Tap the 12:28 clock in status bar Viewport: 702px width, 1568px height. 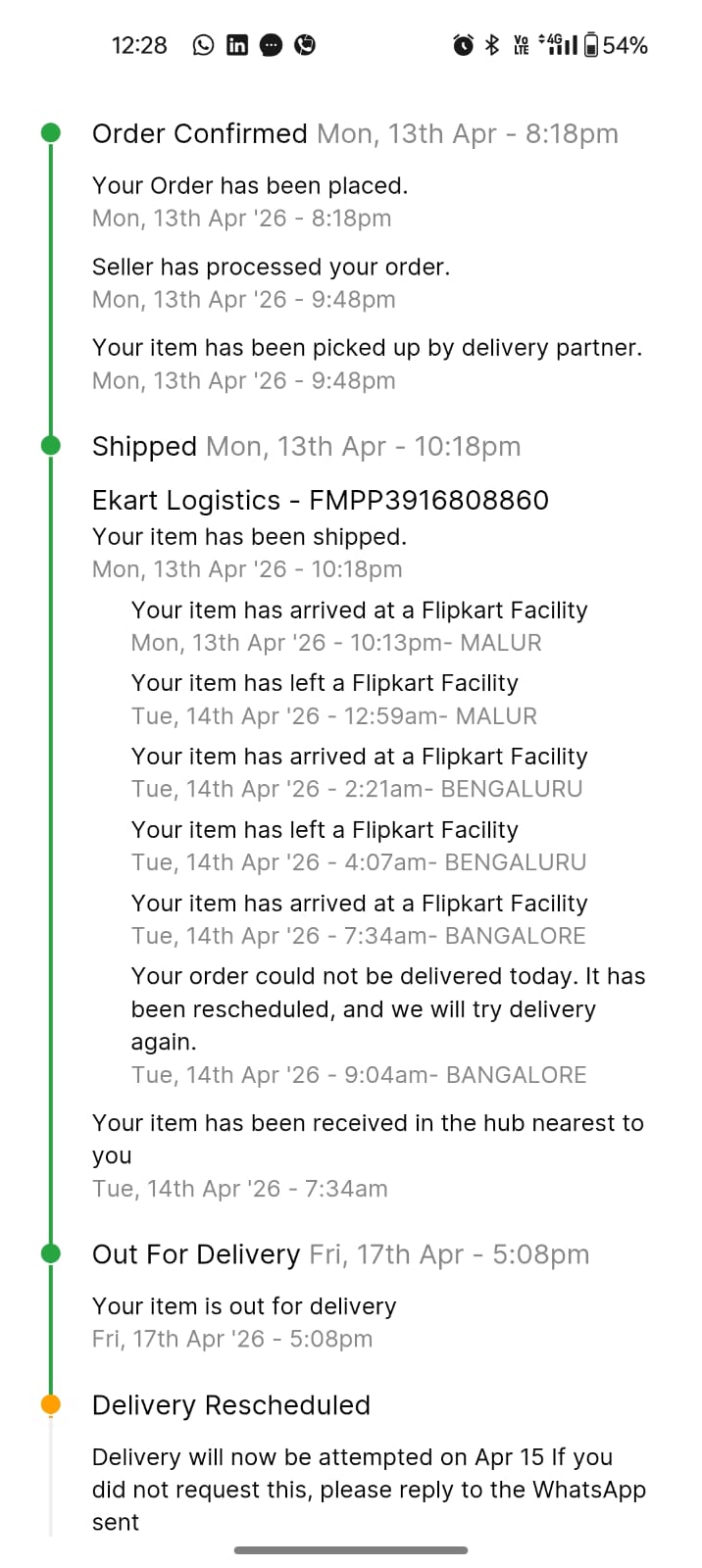coord(139,45)
